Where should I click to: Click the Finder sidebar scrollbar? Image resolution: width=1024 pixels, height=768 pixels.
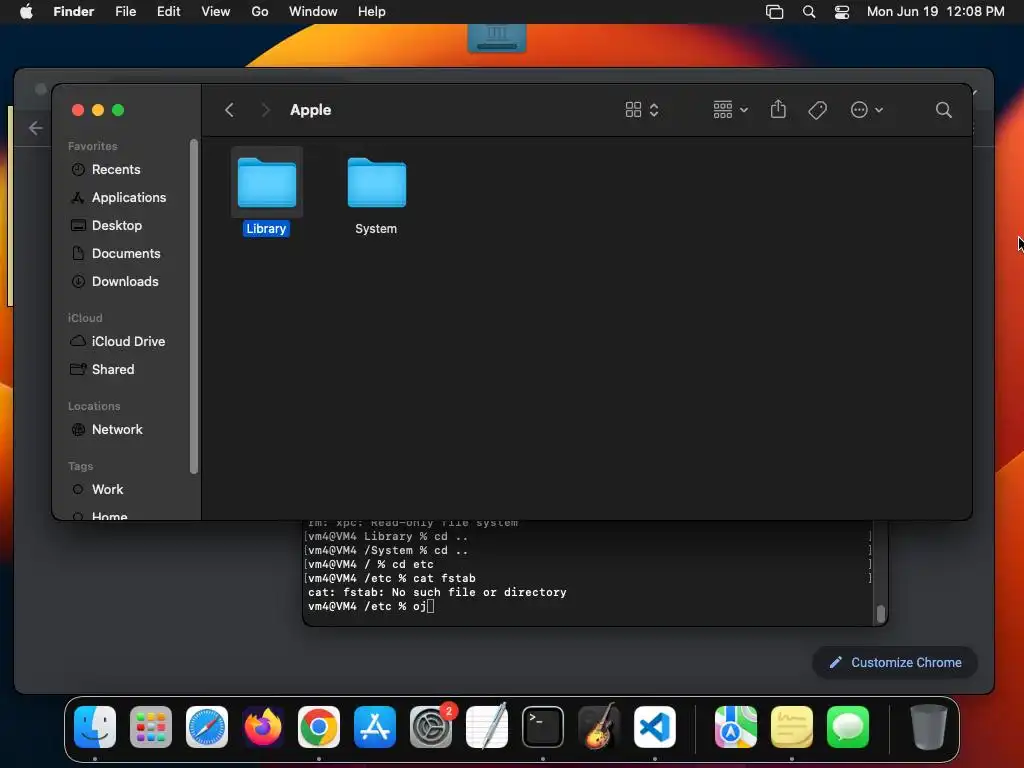click(193, 306)
